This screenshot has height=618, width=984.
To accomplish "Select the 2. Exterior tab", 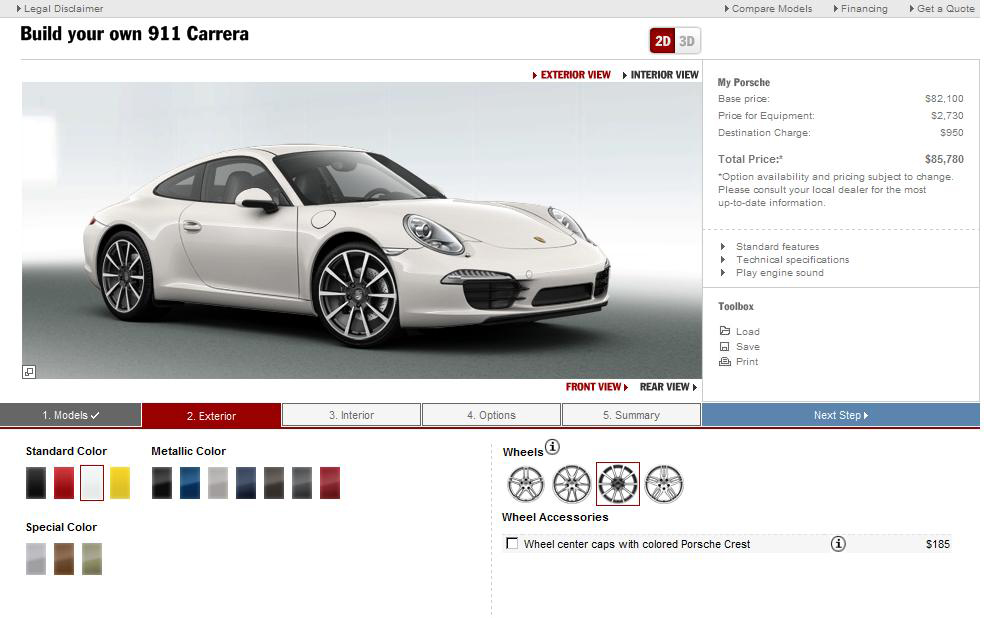I will pyautogui.click(x=211, y=416).
